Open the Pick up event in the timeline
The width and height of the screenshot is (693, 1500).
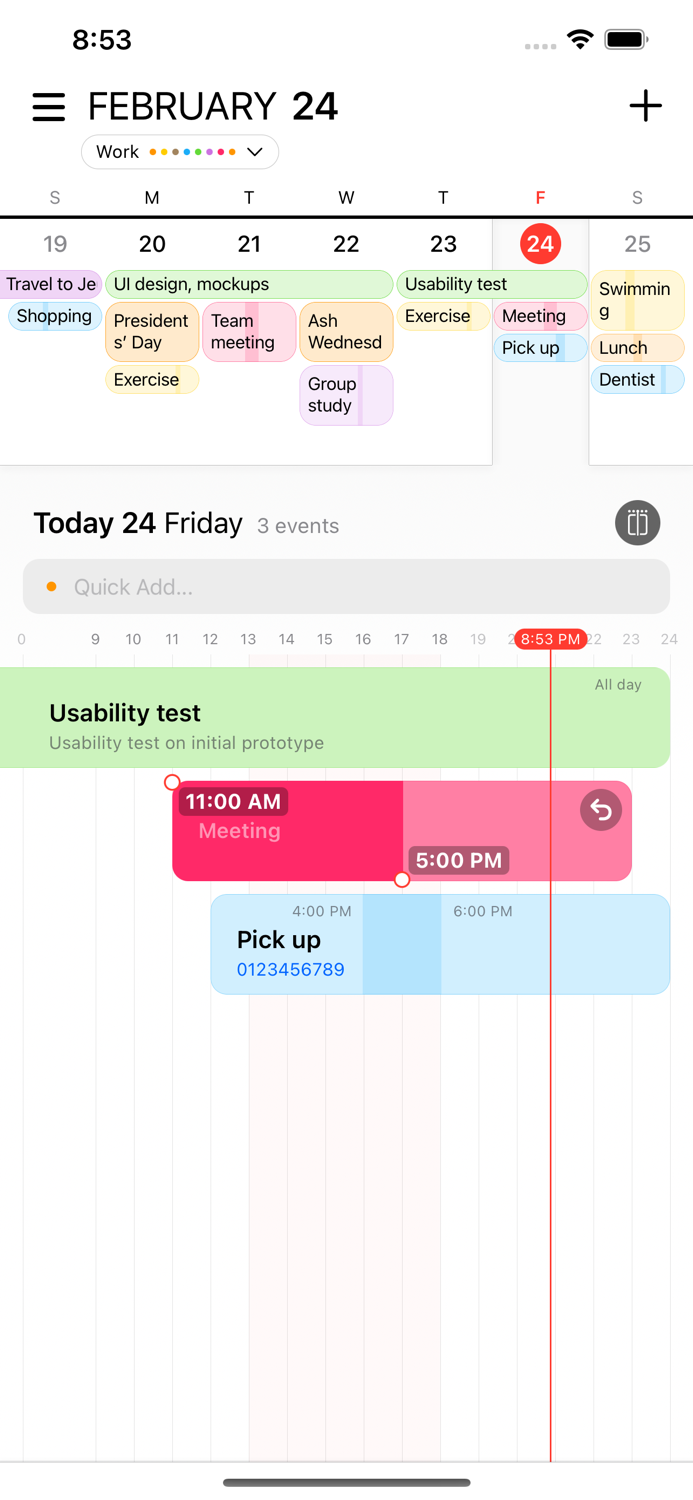(x=280, y=940)
